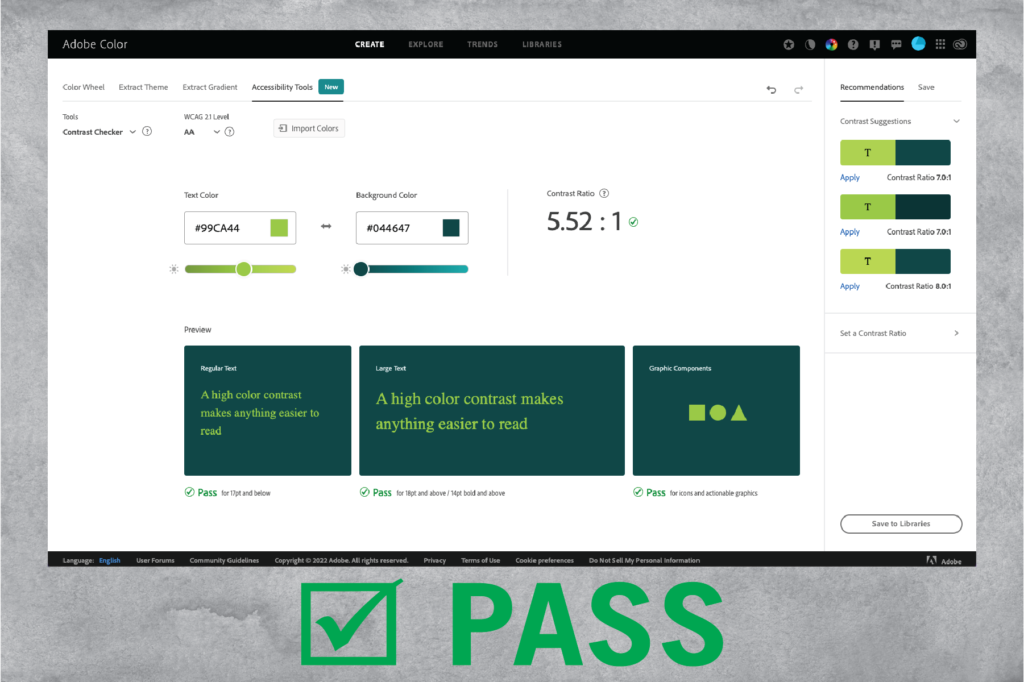Toggle dark mode with the moon icon
The width and height of the screenshot is (1024, 682).
810,44
